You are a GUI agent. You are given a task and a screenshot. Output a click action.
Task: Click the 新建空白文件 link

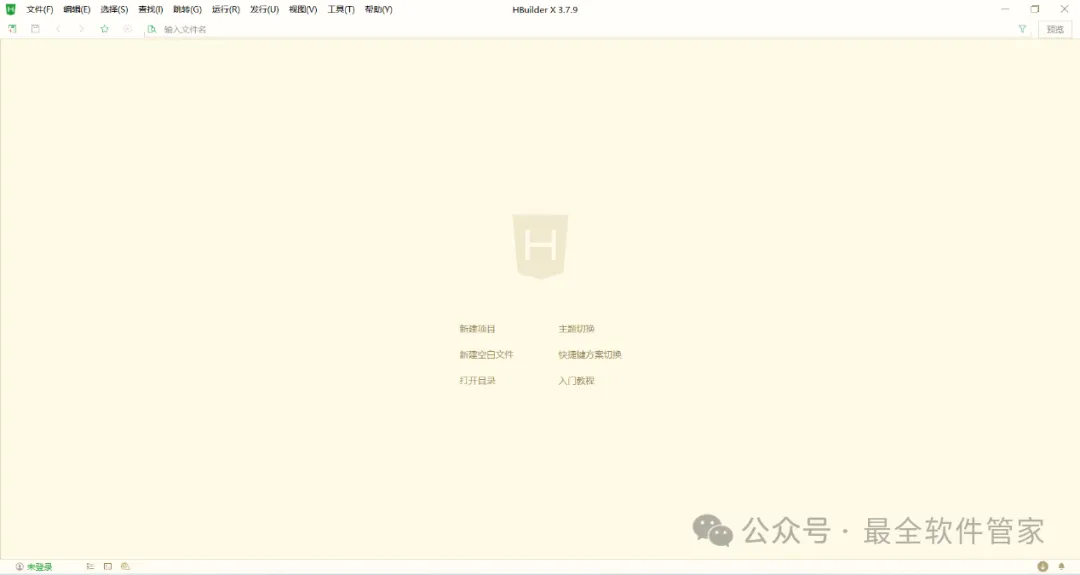coord(486,355)
